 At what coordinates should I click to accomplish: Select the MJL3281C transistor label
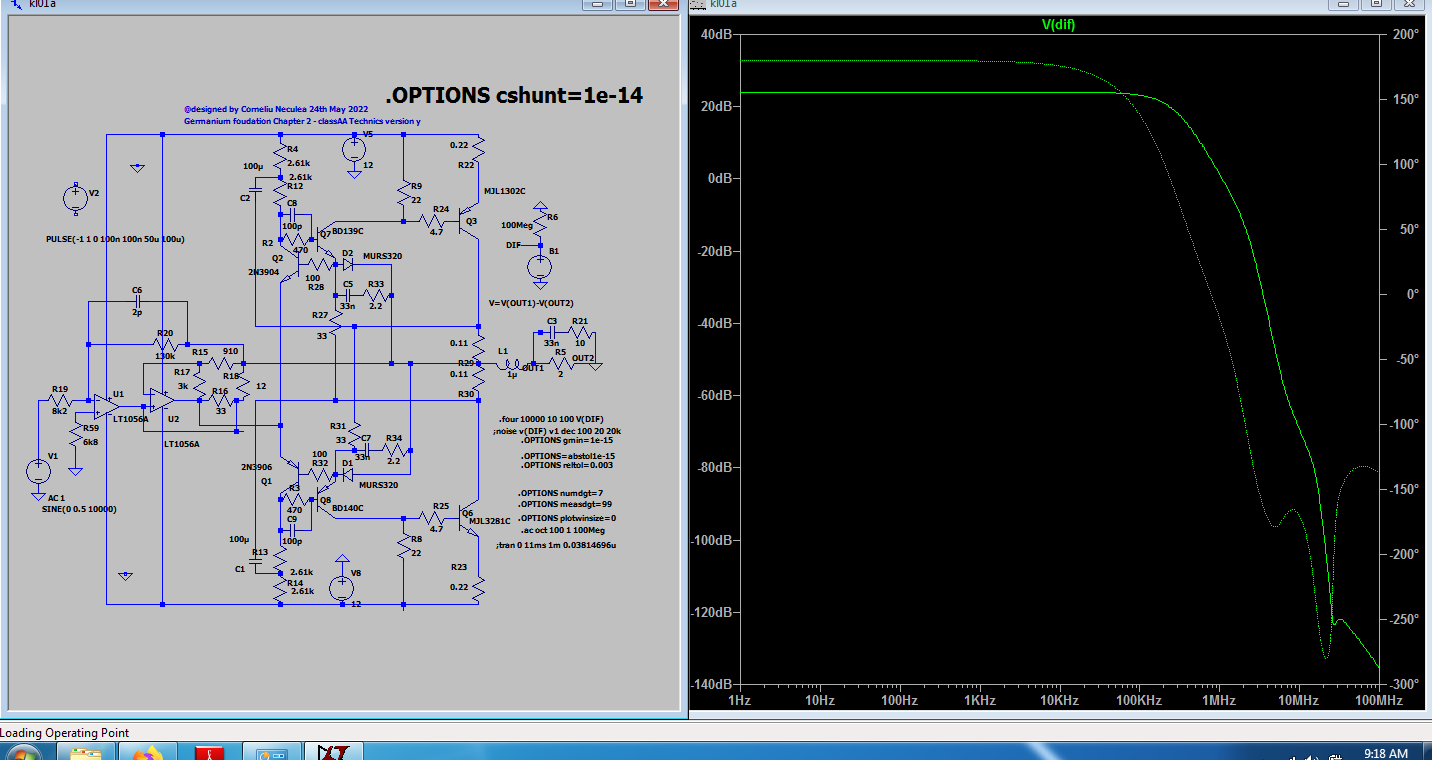point(490,521)
